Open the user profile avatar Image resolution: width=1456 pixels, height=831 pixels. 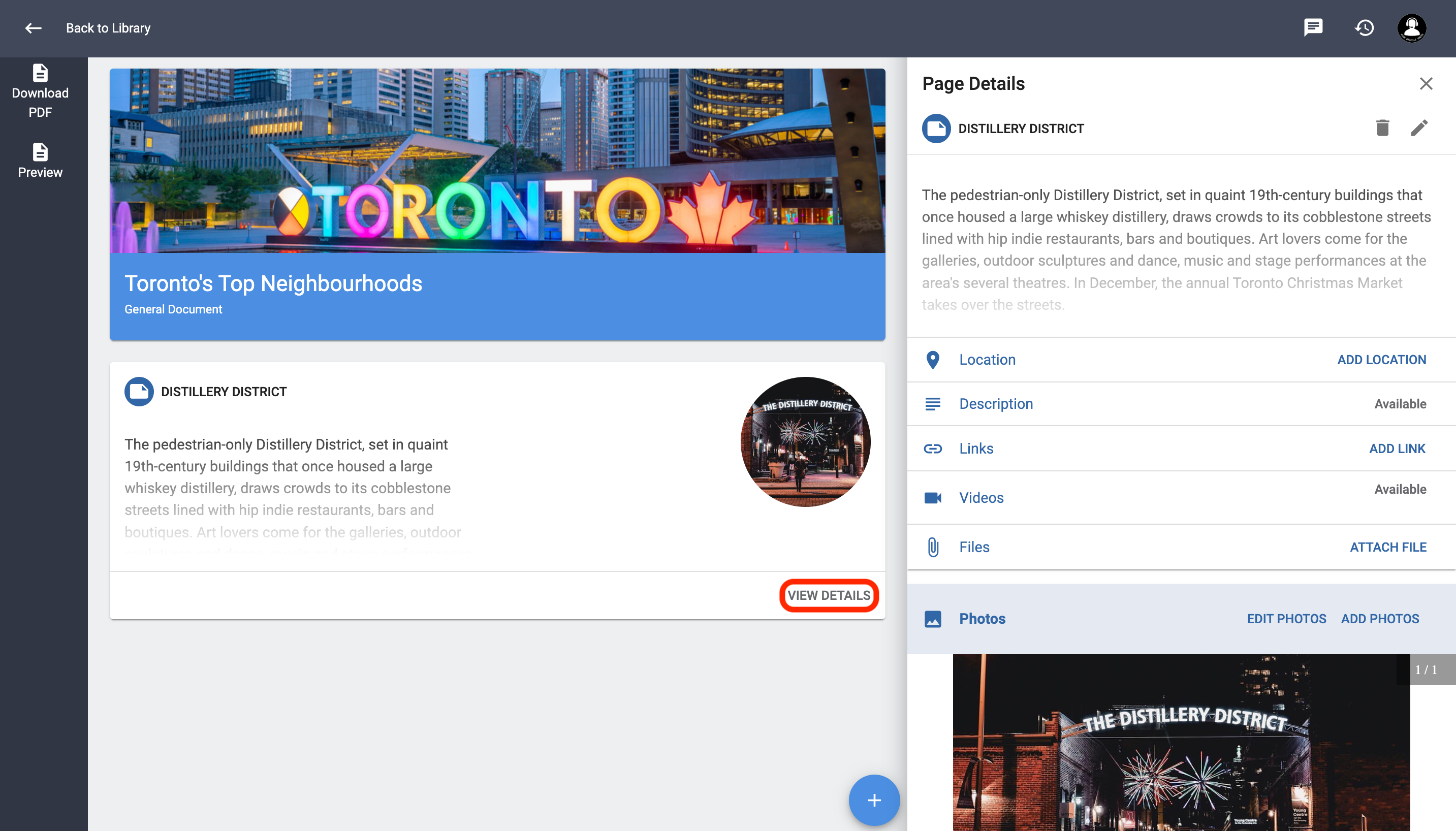coord(1411,28)
